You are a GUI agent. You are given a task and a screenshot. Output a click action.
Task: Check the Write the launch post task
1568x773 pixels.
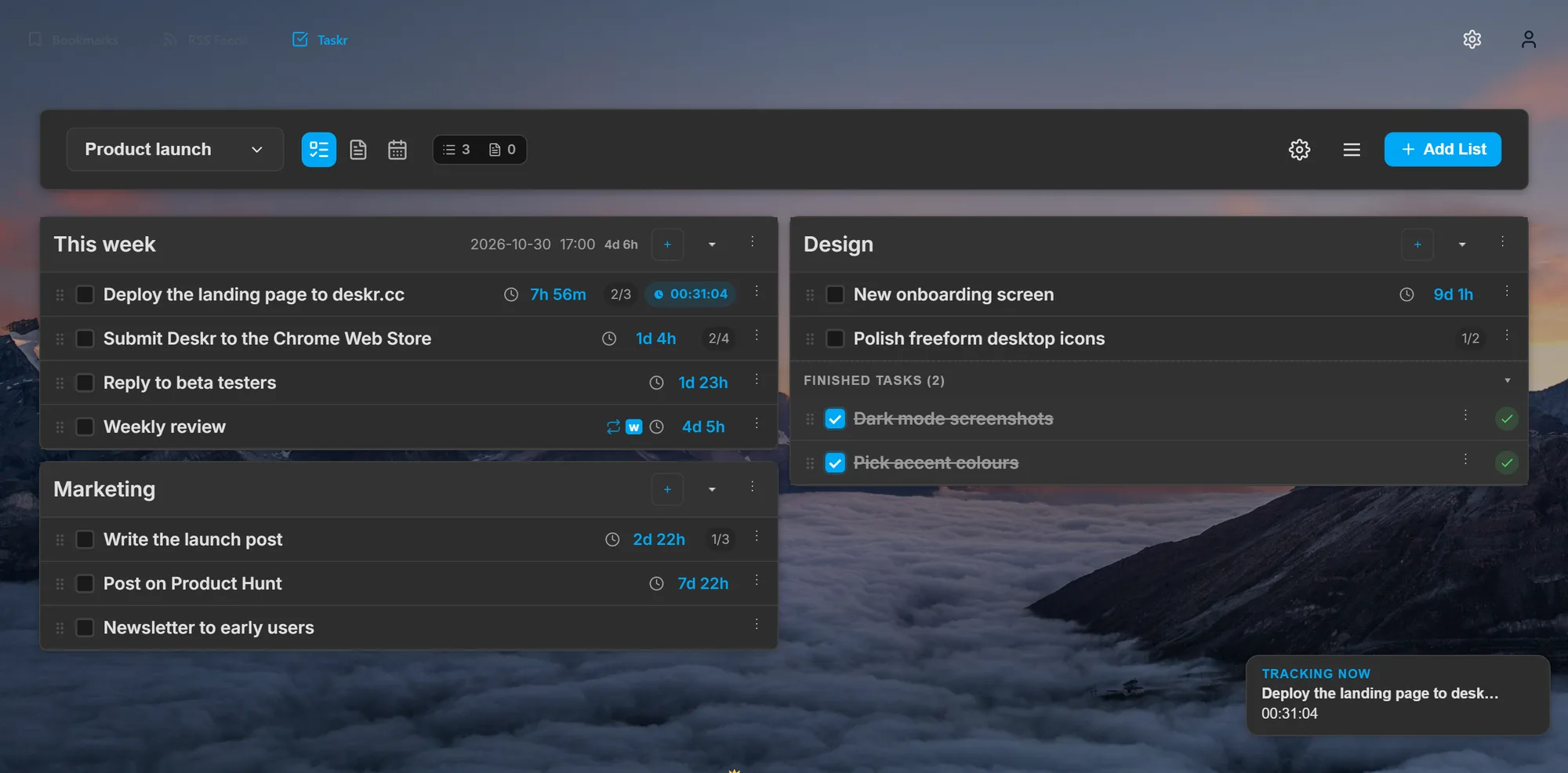pos(85,539)
